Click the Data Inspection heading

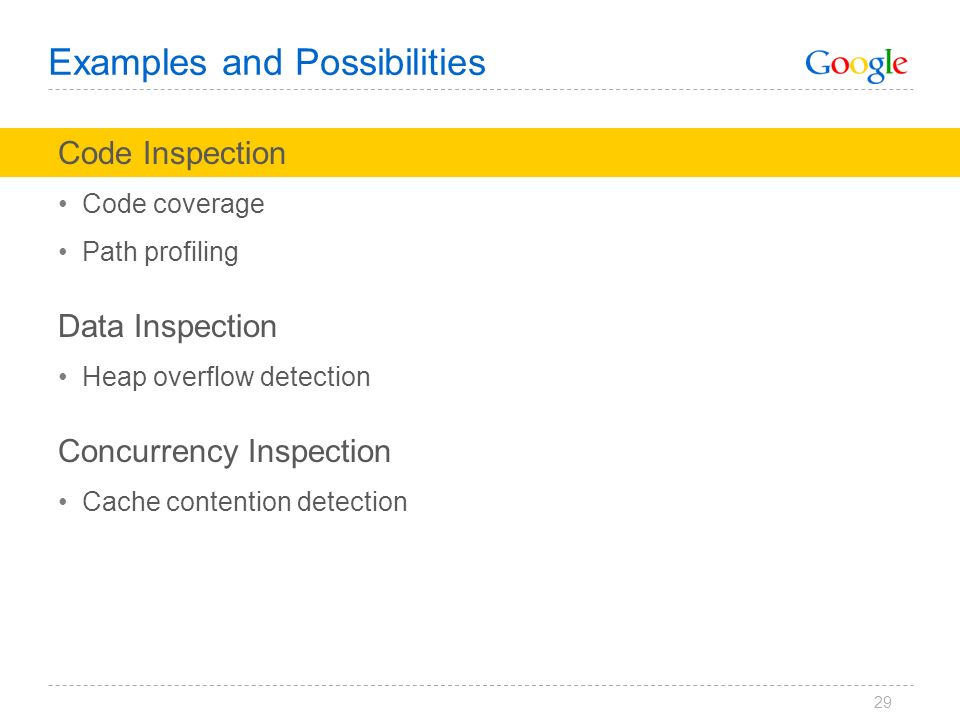(167, 326)
